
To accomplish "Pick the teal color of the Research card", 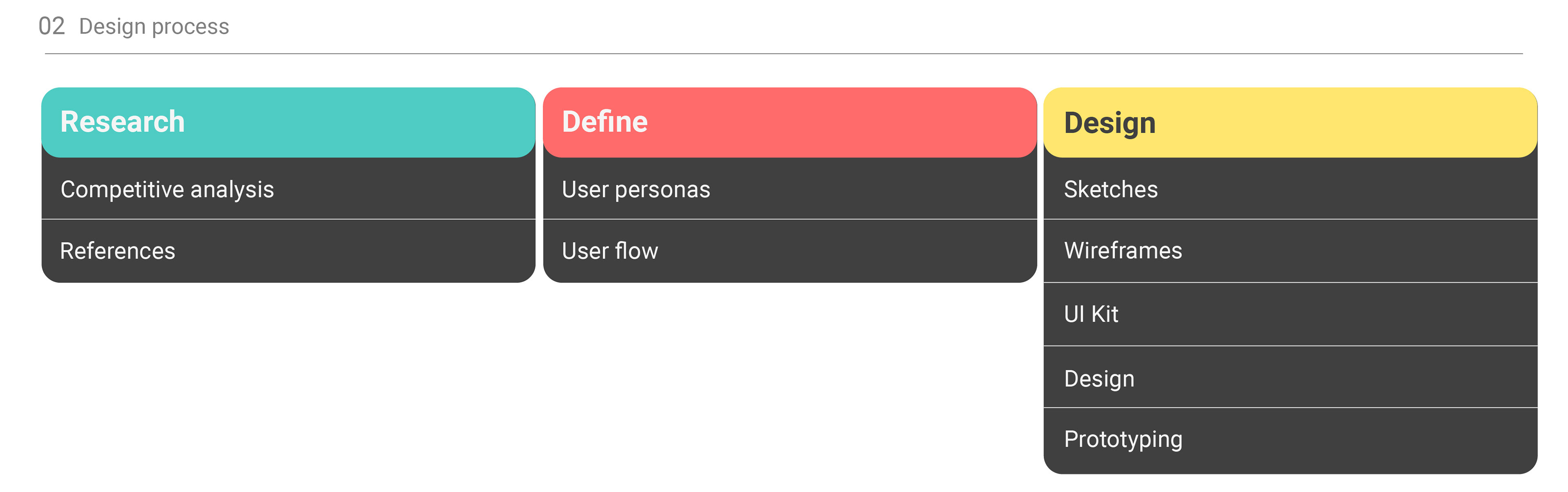I will 365,122.
